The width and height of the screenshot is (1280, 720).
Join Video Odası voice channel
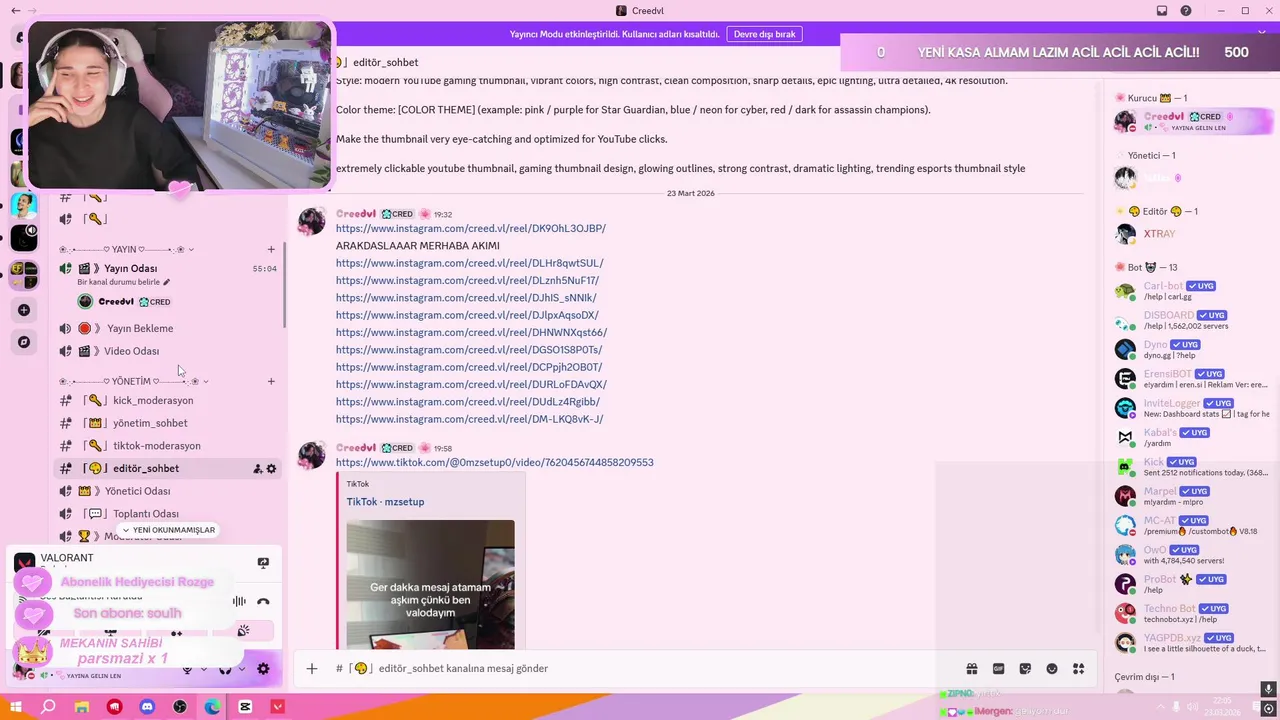[x=167, y=351]
